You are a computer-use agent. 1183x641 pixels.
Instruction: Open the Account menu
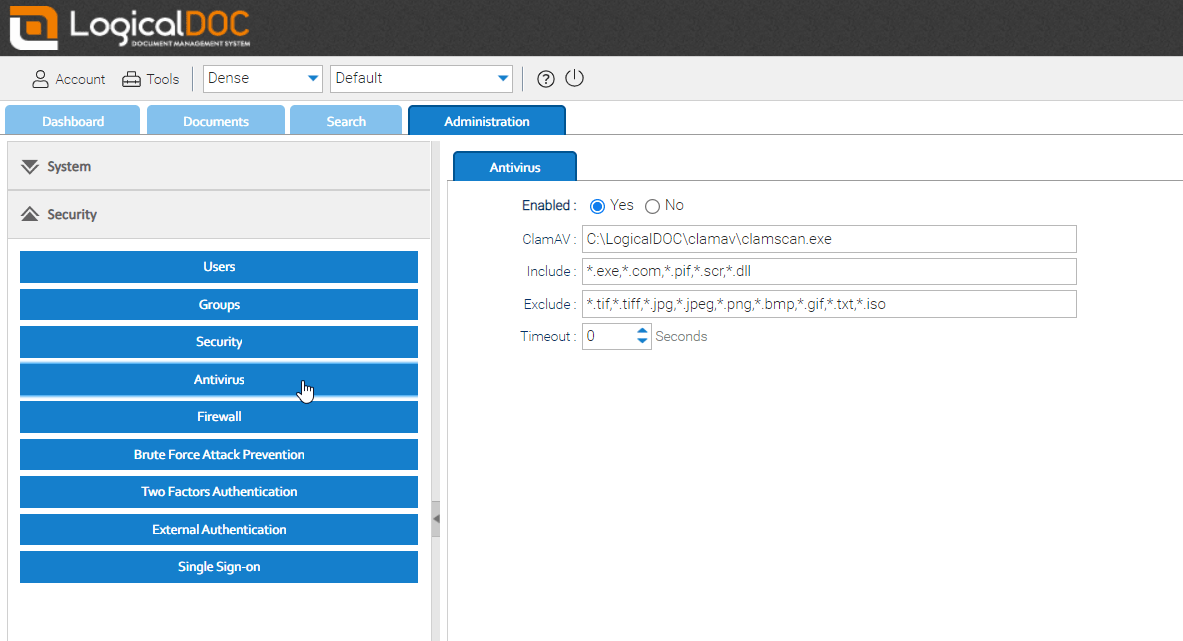coord(68,78)
